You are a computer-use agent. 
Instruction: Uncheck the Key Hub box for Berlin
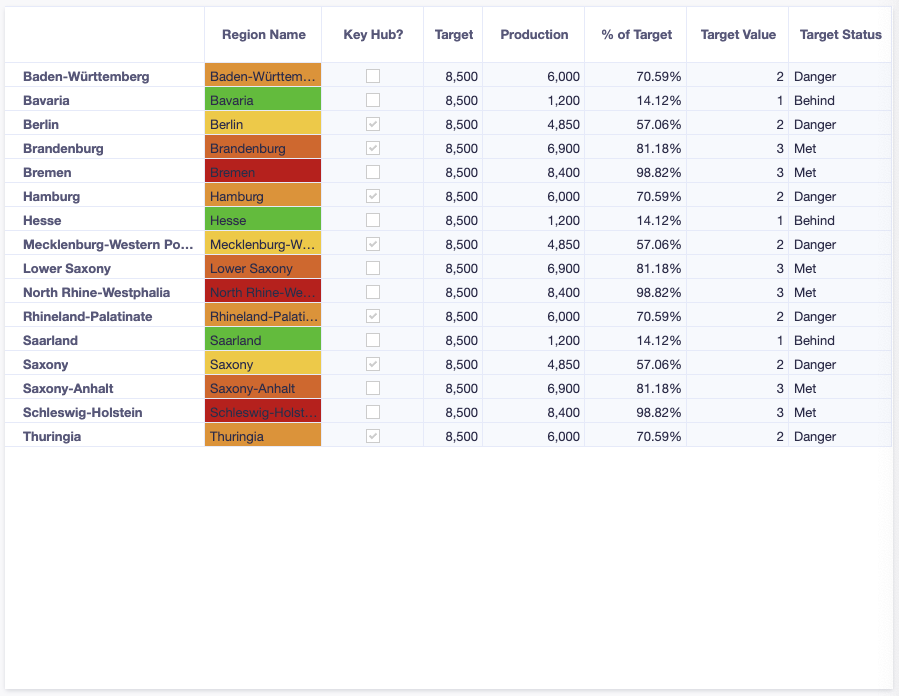point(373,124)
